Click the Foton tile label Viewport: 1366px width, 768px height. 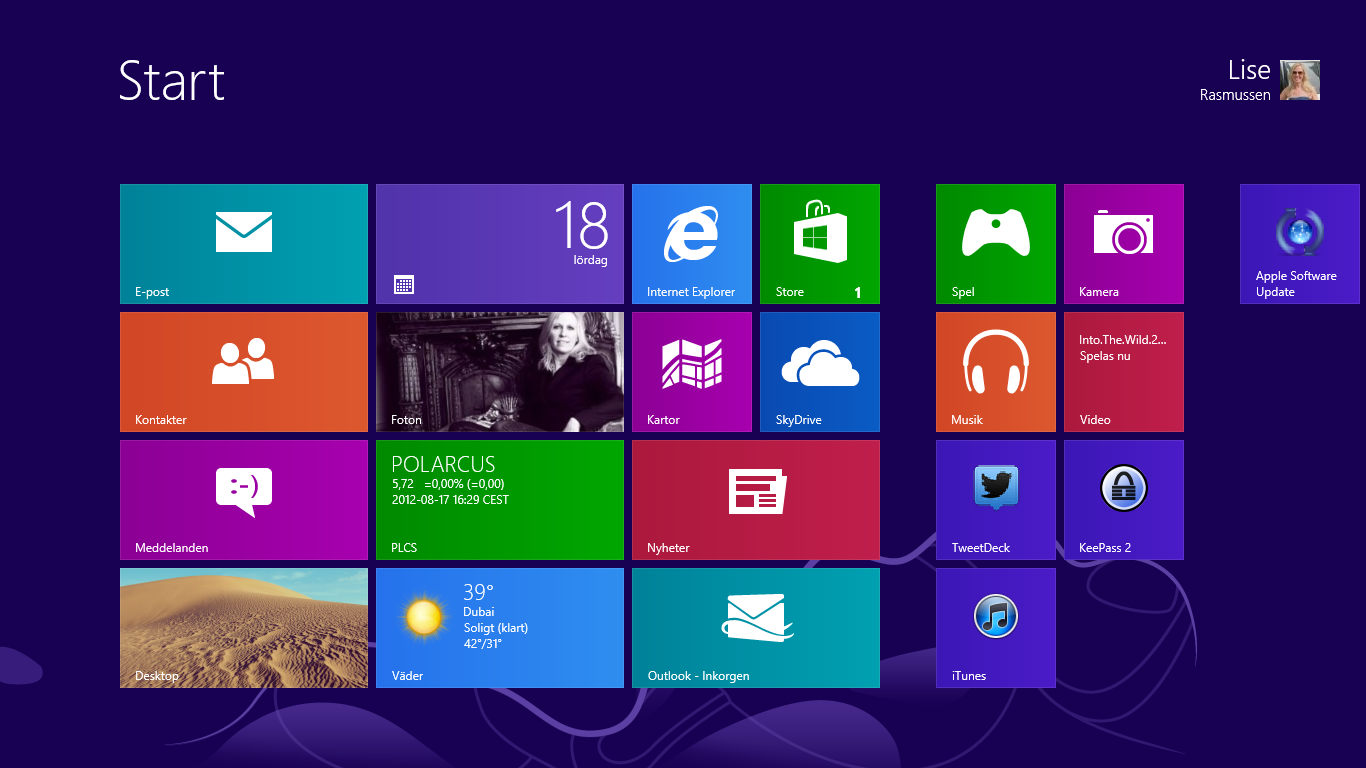coord(406,420)
